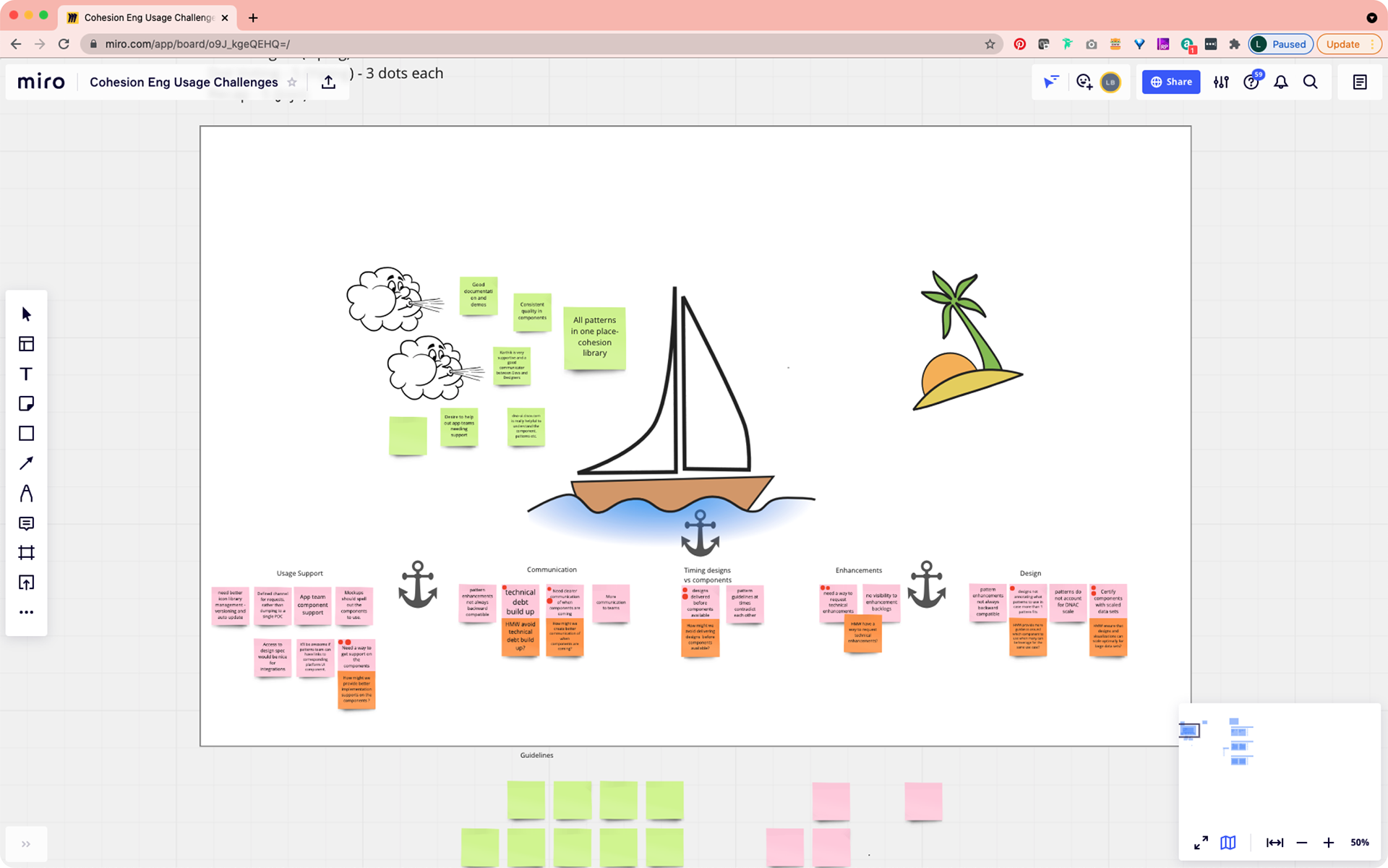The image size is (1388, 868).
Task: Select the 'App team component support' sticky
Action: coord(312,605)
